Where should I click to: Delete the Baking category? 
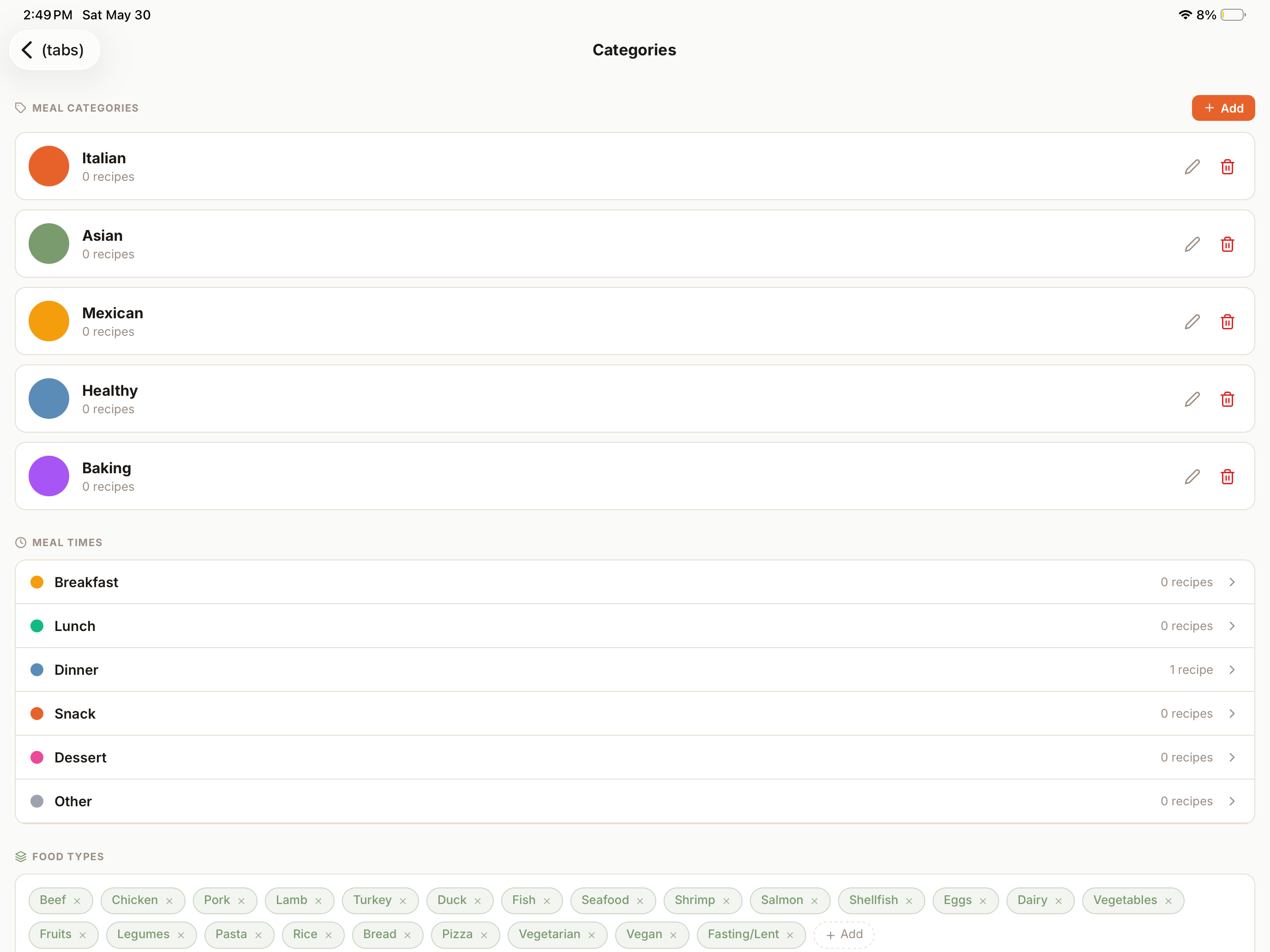pyautogui.click(x=1227, y=477)
